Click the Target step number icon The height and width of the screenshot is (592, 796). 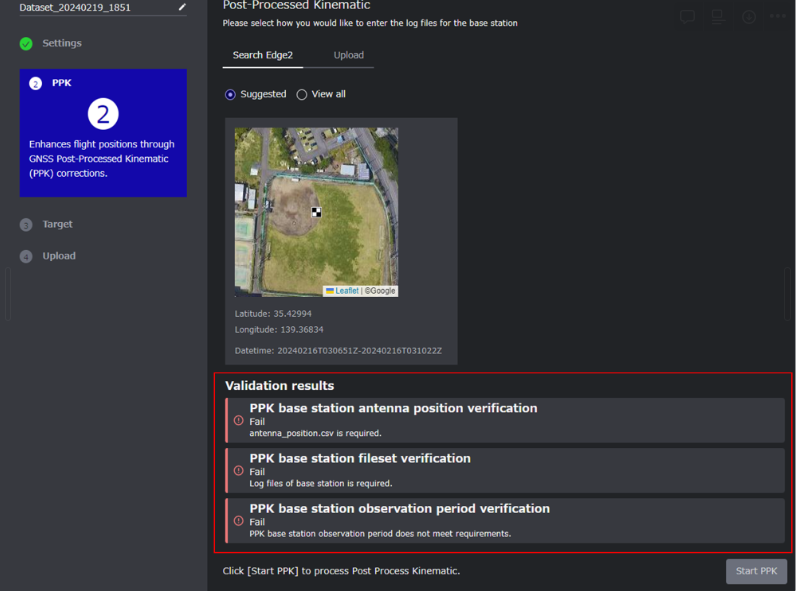26,224
